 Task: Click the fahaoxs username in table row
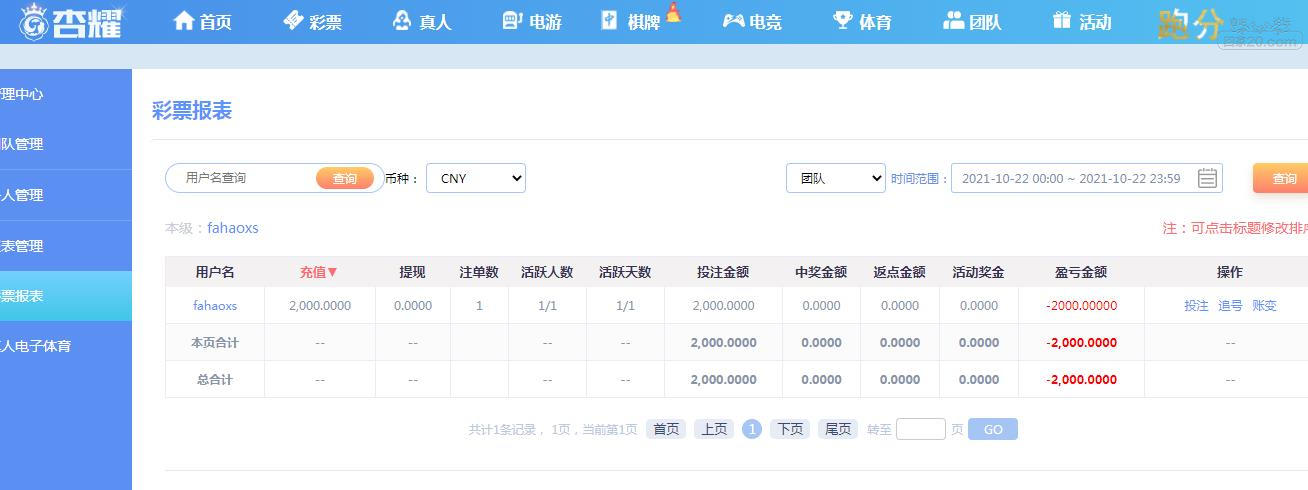(x=215, y=305)
